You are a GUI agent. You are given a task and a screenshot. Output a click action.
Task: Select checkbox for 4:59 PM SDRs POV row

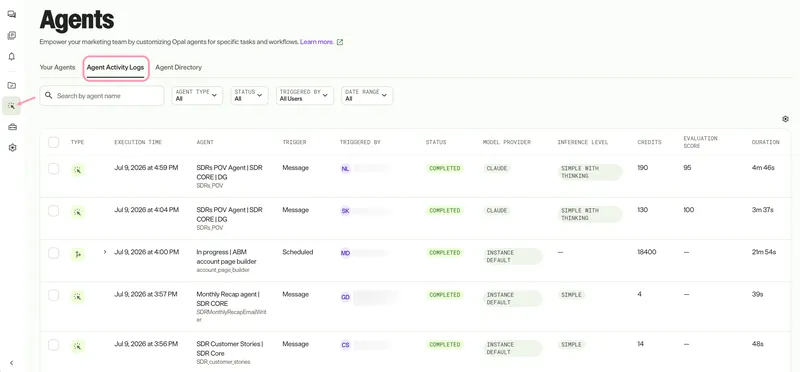(54, 168)
